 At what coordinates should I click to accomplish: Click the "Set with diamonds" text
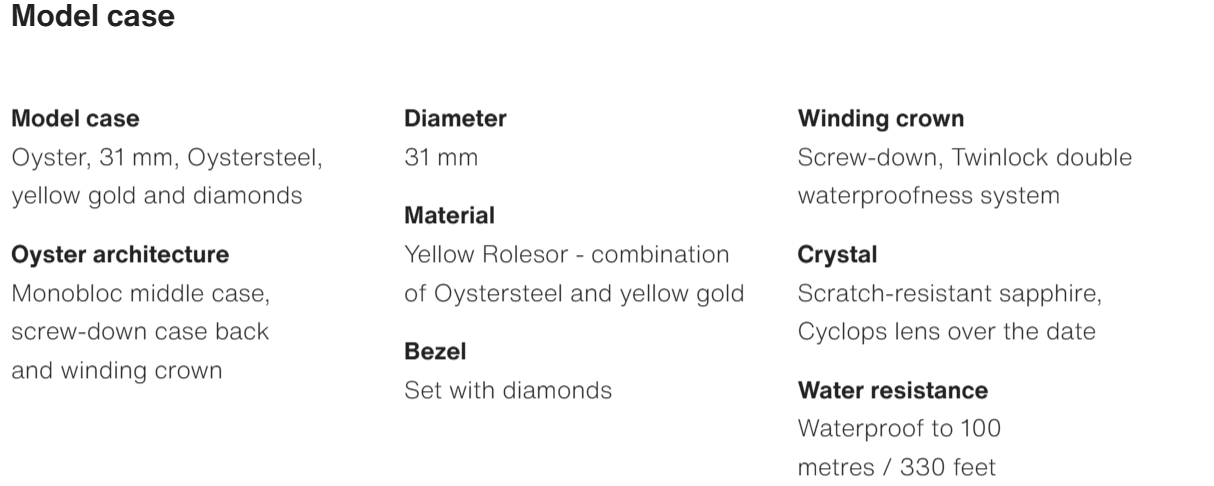coord(508,390)
